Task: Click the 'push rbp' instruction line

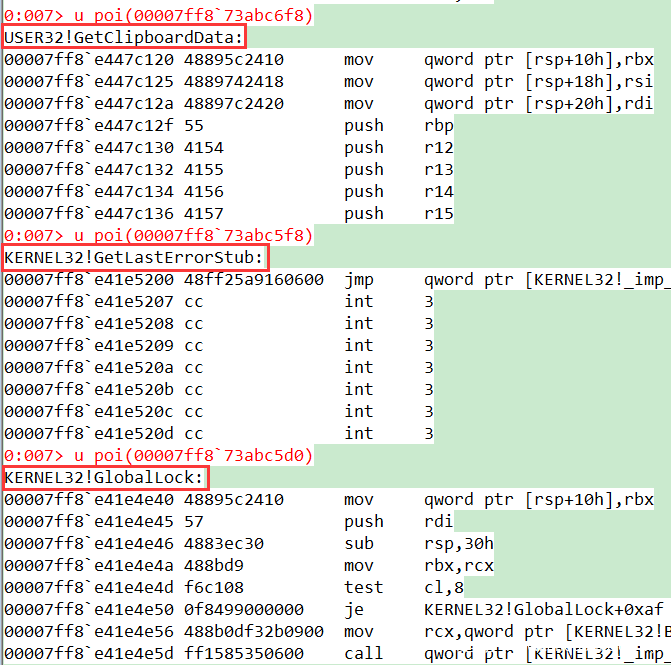Action: click(228, 126)
